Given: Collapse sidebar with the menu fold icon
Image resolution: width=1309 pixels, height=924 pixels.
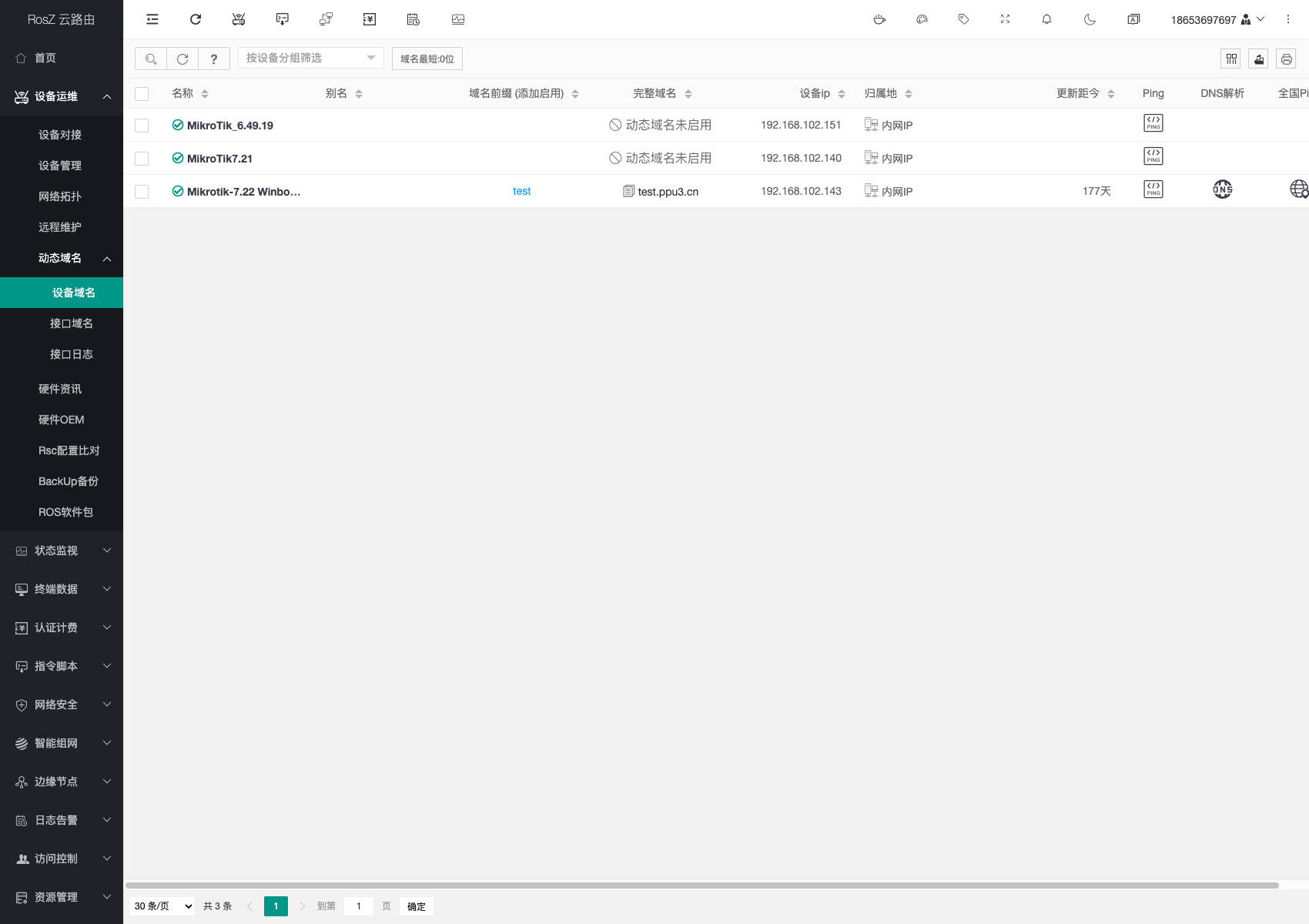Looking at the screenshot, I should click(x=152, y=19).
